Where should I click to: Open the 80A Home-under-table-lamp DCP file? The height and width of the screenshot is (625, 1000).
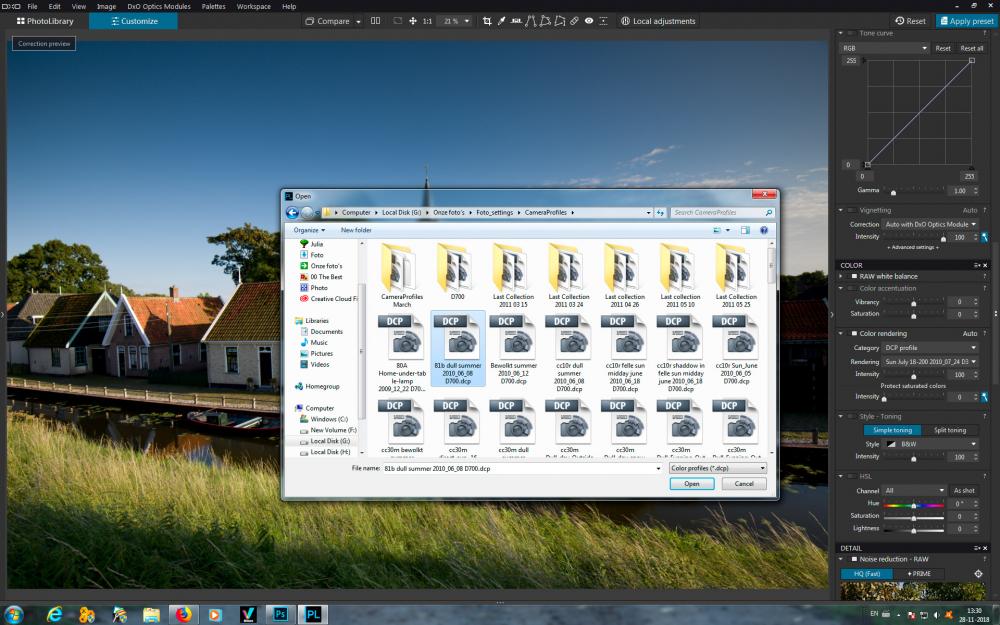(x=402, y=352)
